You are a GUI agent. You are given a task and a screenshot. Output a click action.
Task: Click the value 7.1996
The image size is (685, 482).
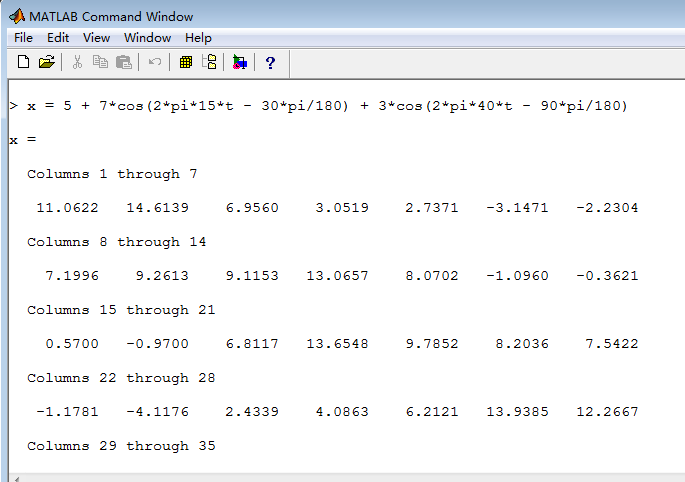point(72,276)
